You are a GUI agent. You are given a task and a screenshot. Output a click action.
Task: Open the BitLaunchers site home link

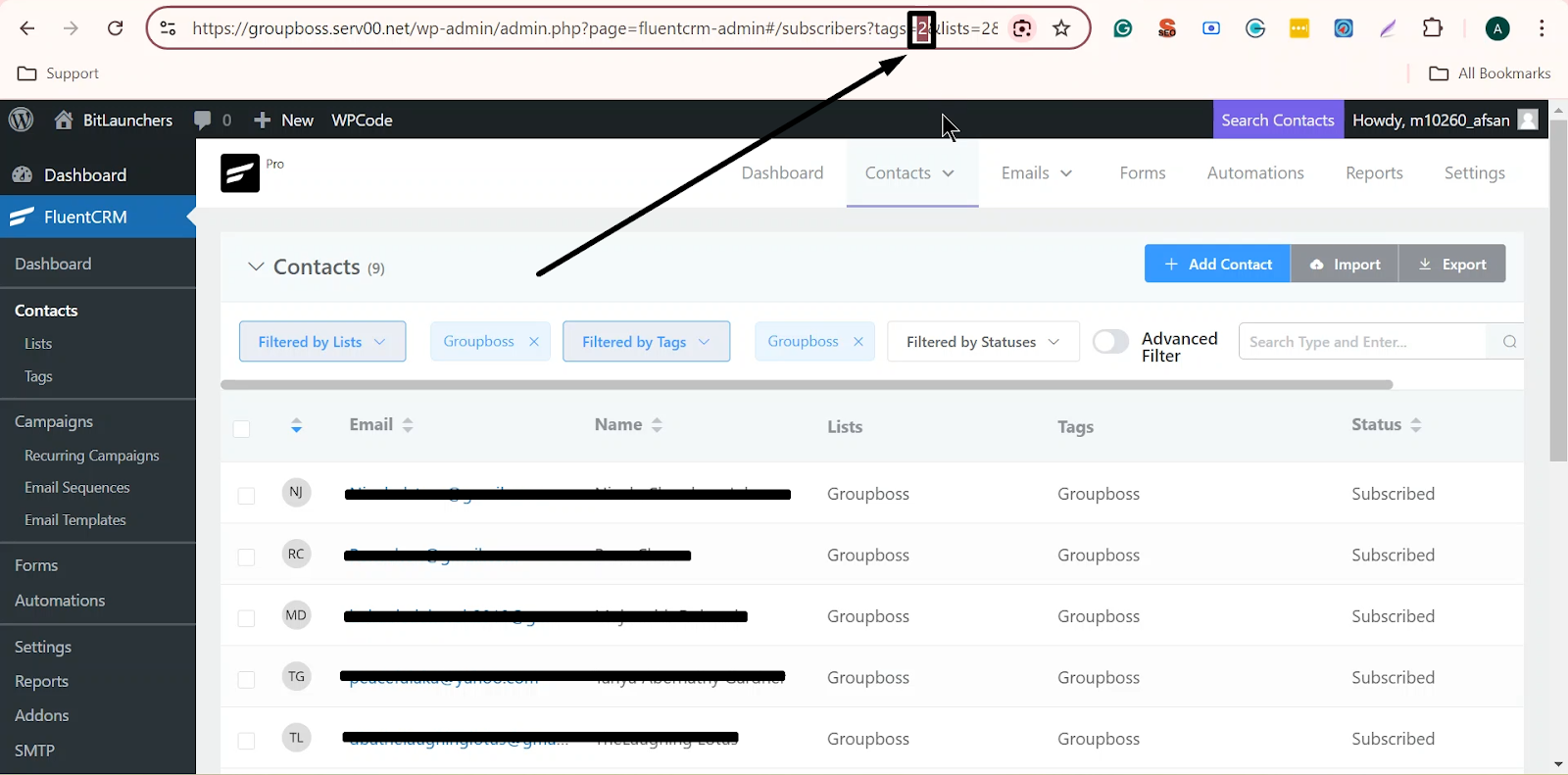[113, 120]
